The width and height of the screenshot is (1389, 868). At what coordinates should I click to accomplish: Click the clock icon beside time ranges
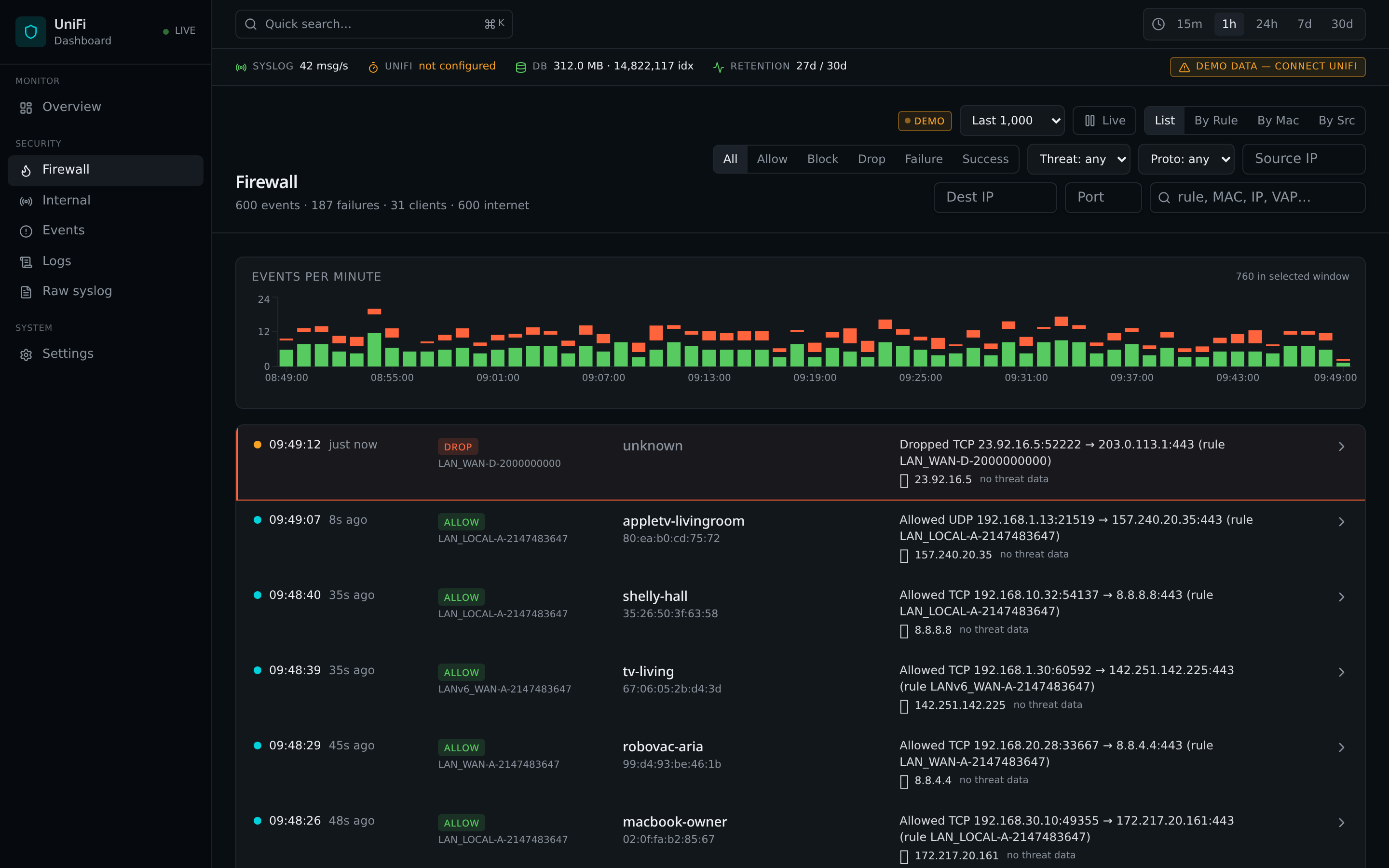[1158, 24]
